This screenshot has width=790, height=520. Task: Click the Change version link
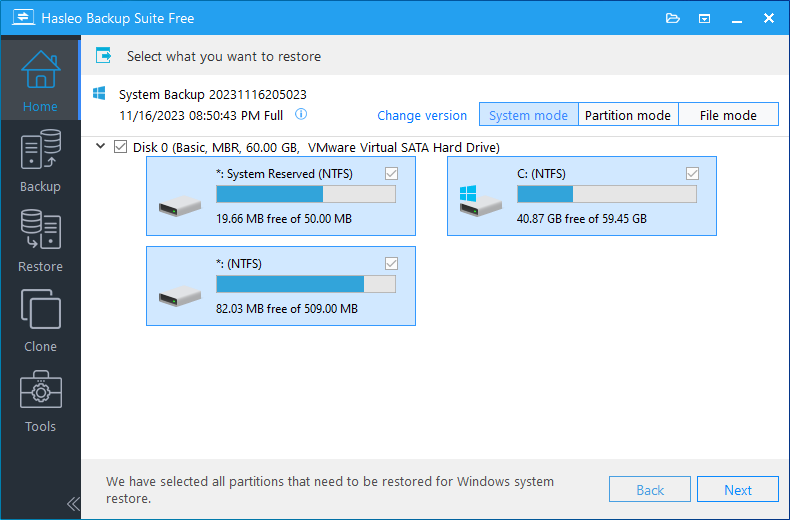[x=422, y=115]
